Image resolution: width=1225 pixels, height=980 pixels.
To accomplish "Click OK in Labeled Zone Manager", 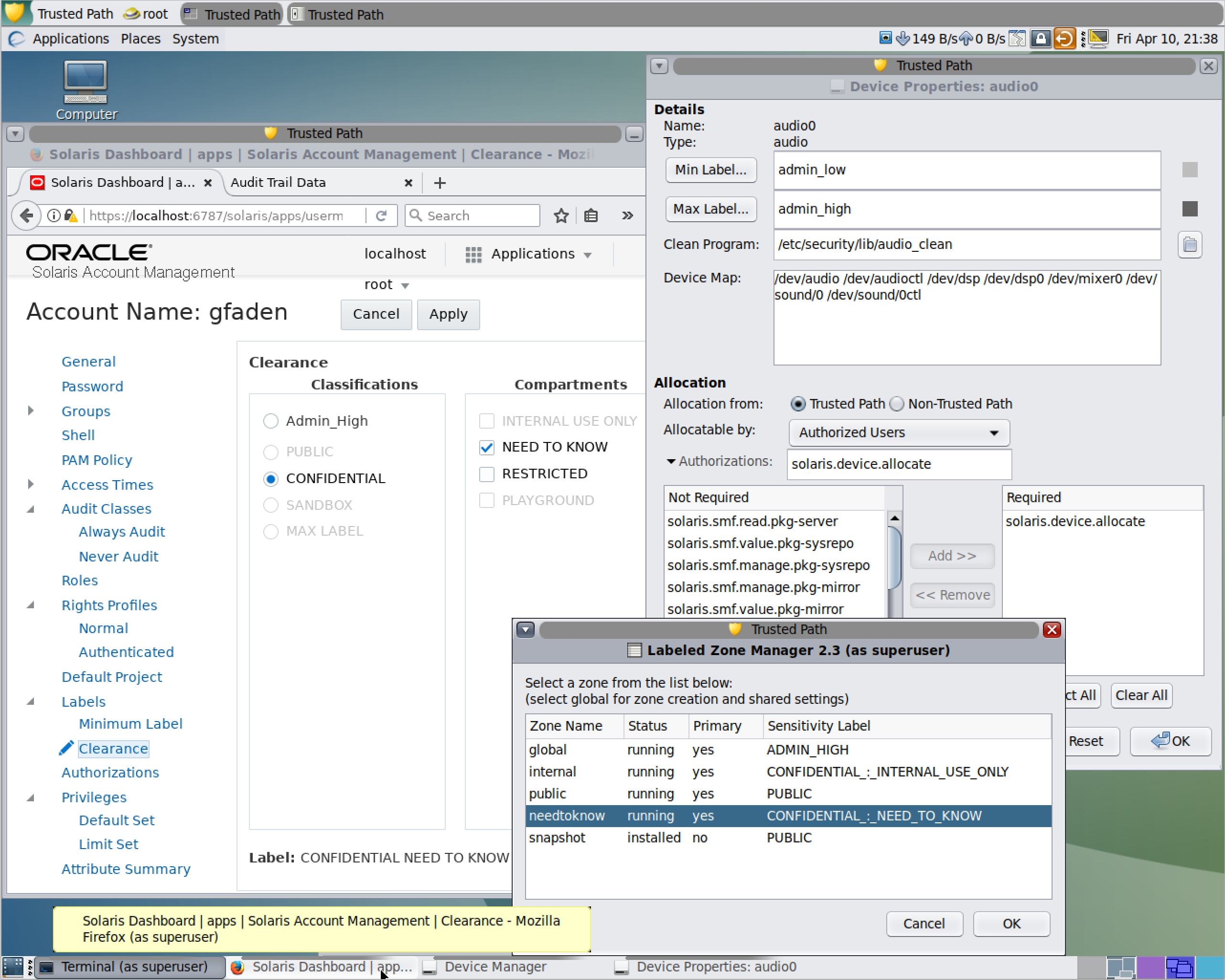I will tap(1011, 924).
